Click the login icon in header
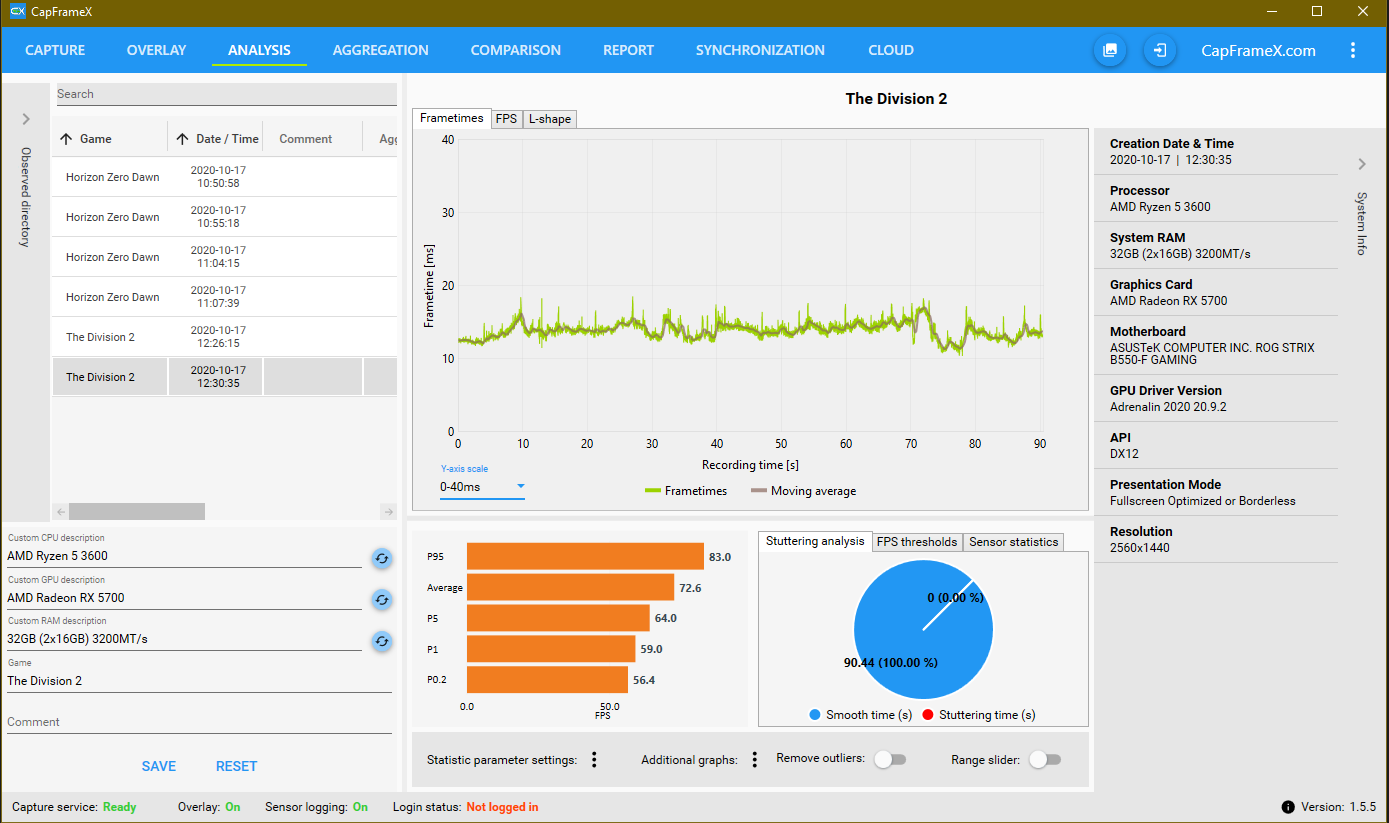Image resolution: width=1389 pixels, height=823 pixels. click(x=1160, y=50)
